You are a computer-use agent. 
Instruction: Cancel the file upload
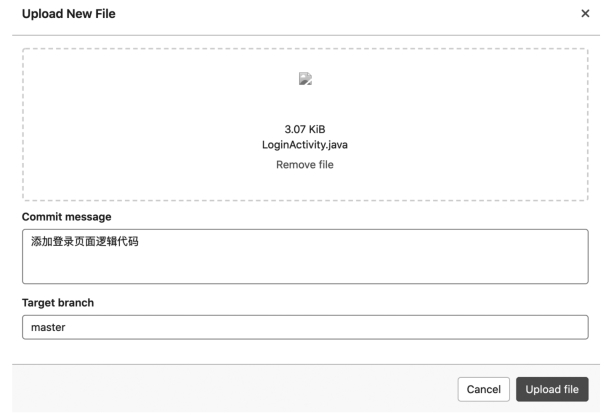(483, 389)
